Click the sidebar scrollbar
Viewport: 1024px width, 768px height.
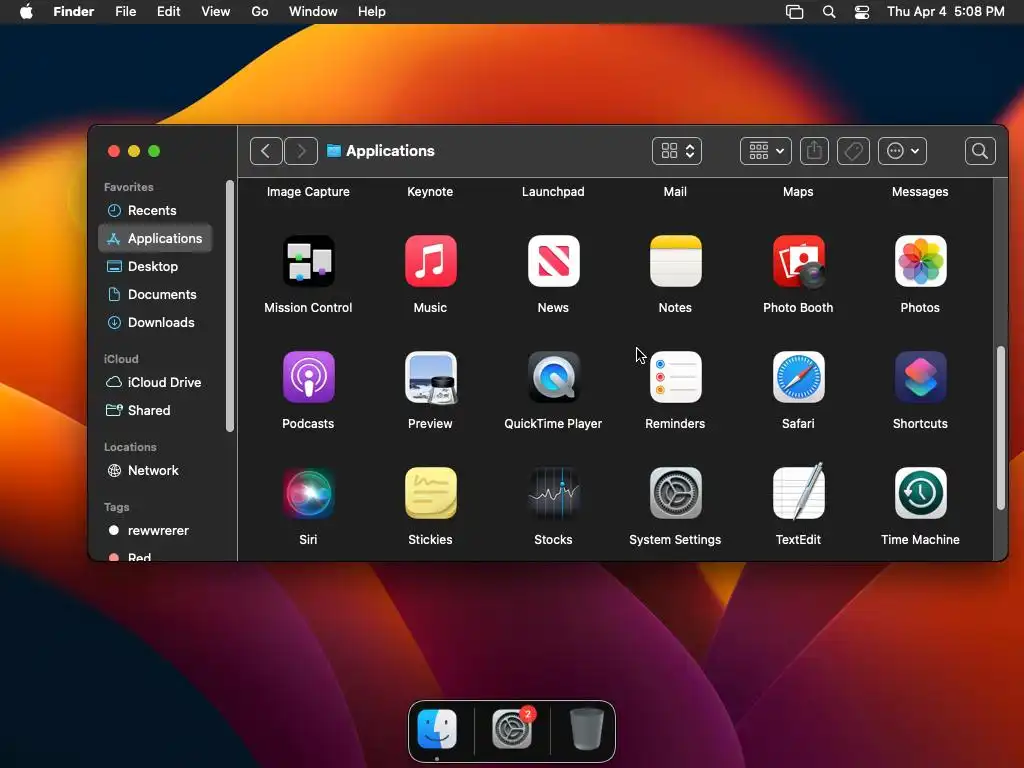click(x=229, y=306)
